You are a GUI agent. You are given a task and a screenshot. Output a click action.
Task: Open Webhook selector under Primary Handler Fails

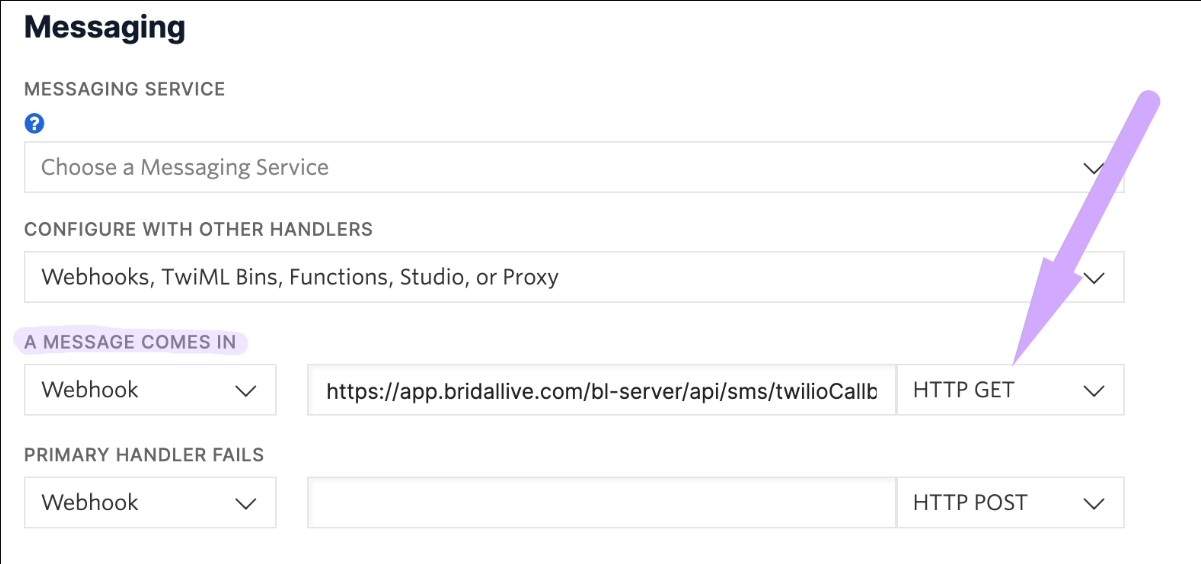click(x=150, y=502)
